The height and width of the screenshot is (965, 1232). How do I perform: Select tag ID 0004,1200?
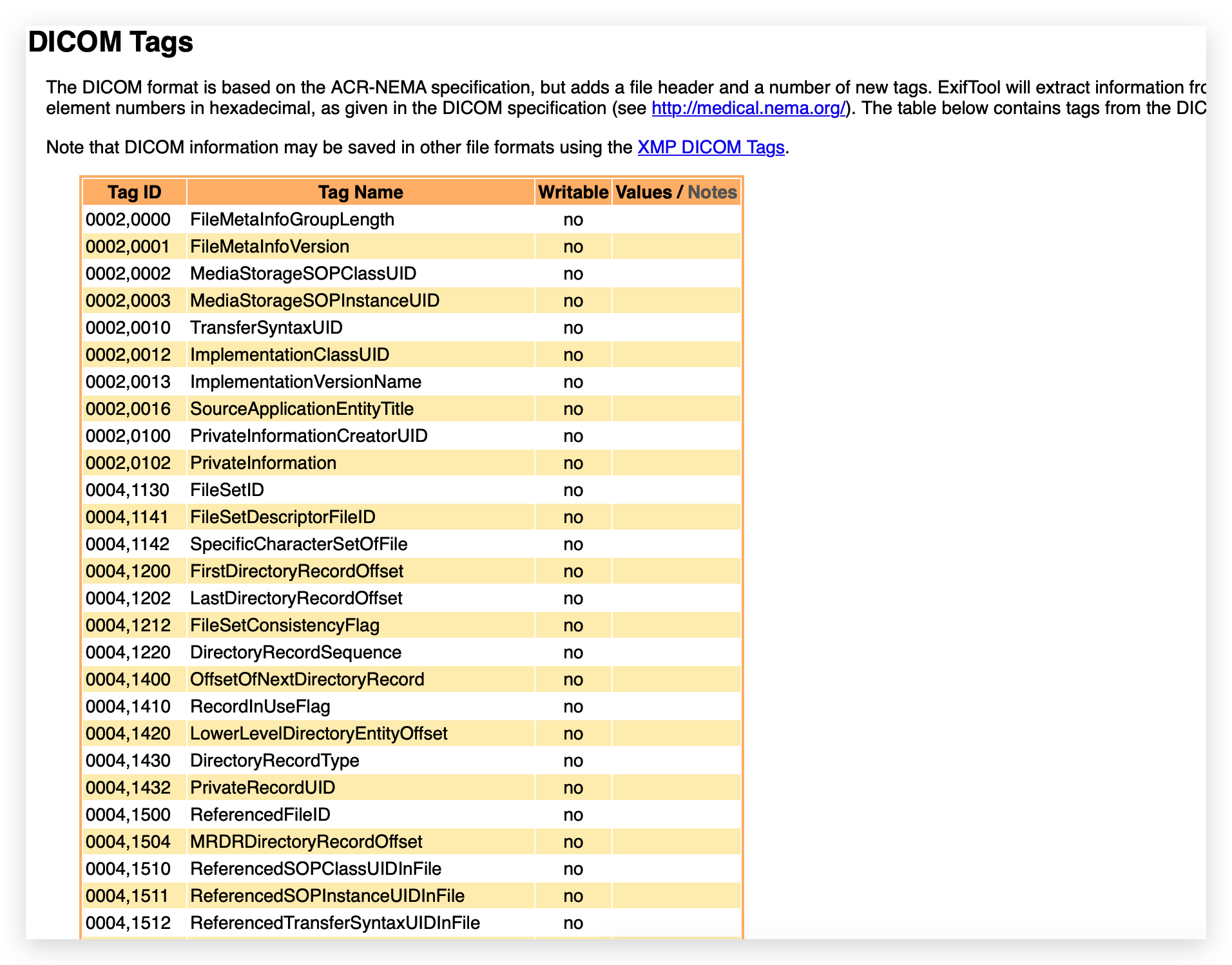point(128,571)
